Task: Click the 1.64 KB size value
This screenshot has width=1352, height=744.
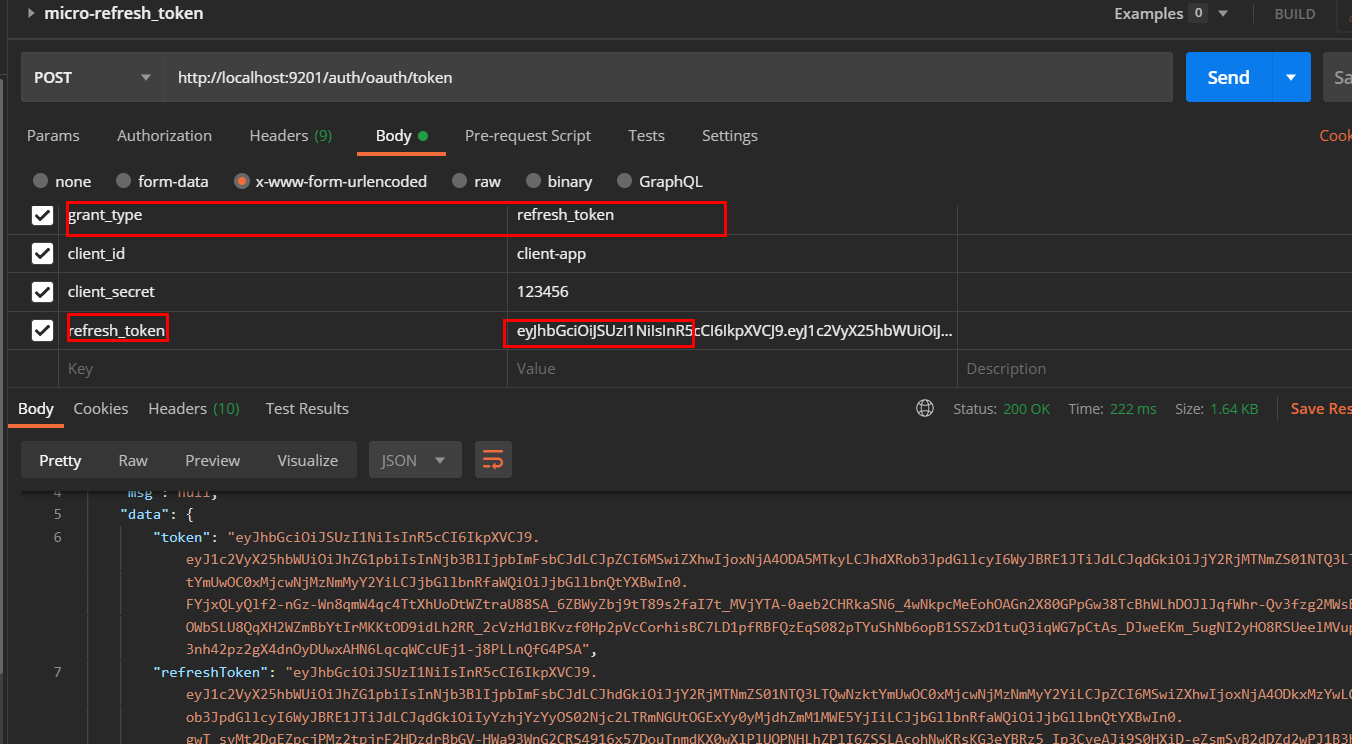Action: (x=1234, y=409)
